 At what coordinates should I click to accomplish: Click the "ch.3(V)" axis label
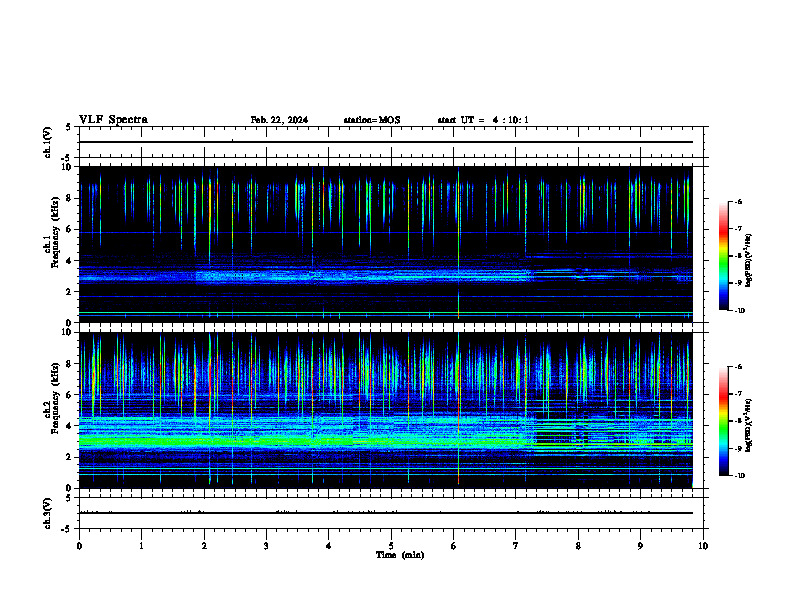(48, 514)
